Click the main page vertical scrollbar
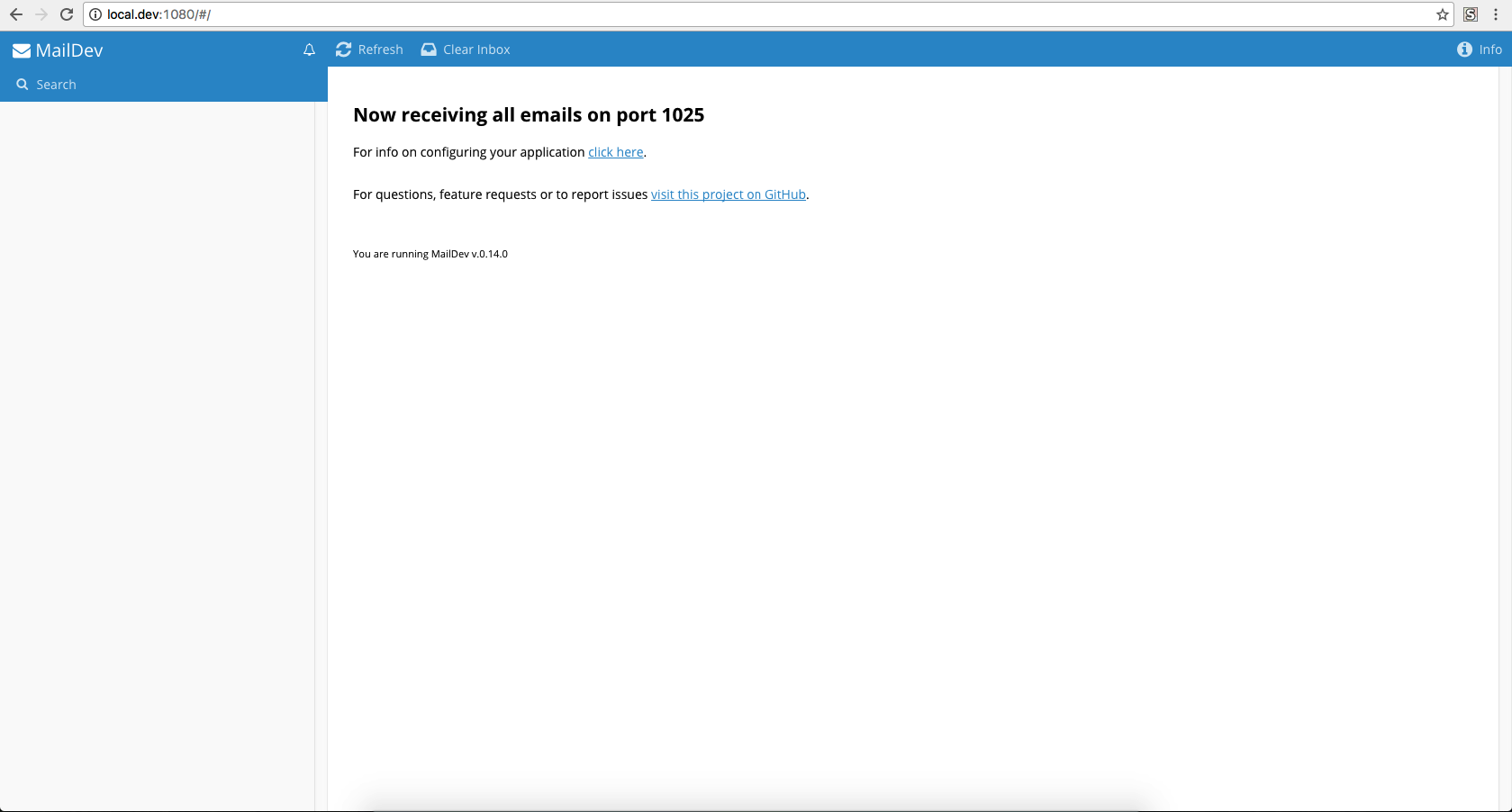1512x812 pixels. coord(1505,439)
